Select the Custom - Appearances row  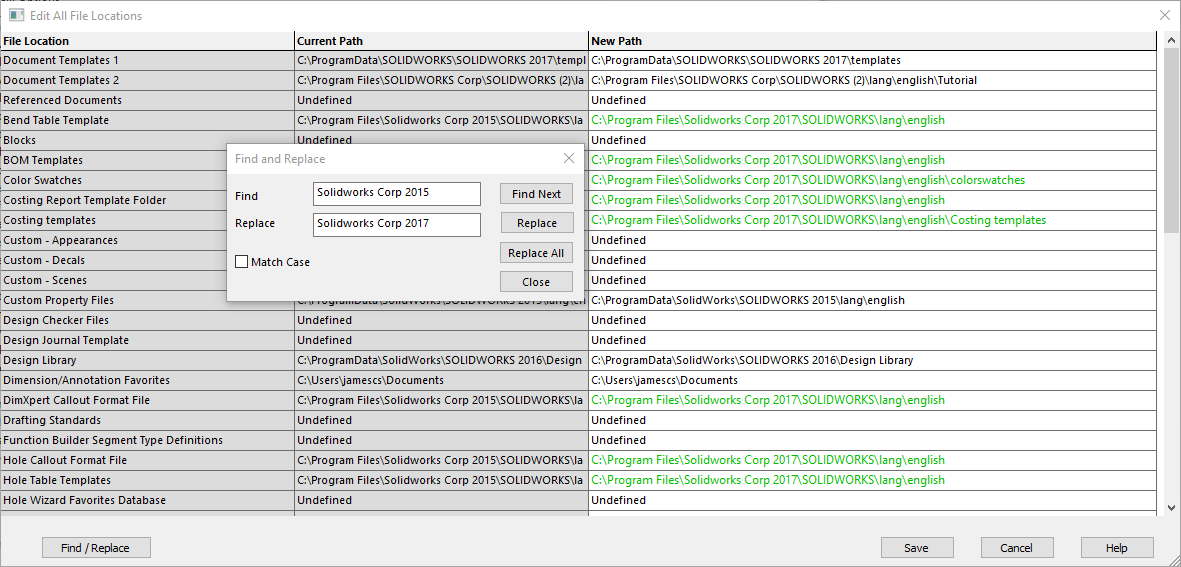[113, 240]
